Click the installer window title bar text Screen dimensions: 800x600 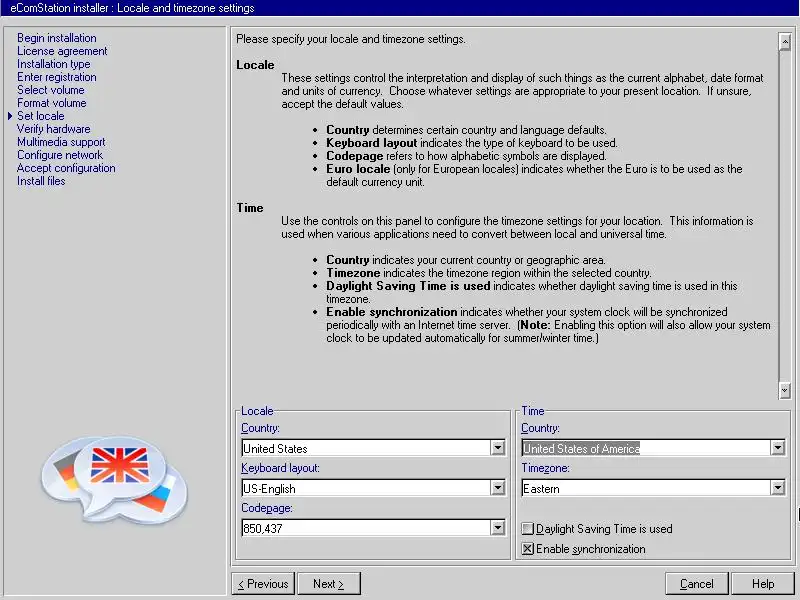[x=132, y=8]
